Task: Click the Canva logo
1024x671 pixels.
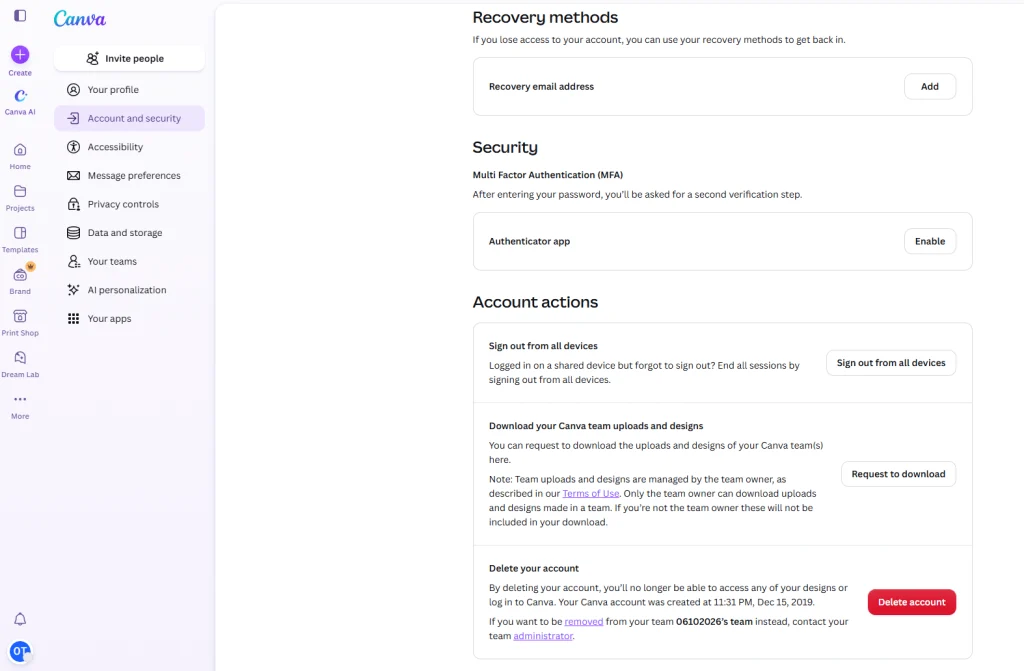Action: (80, 19)
